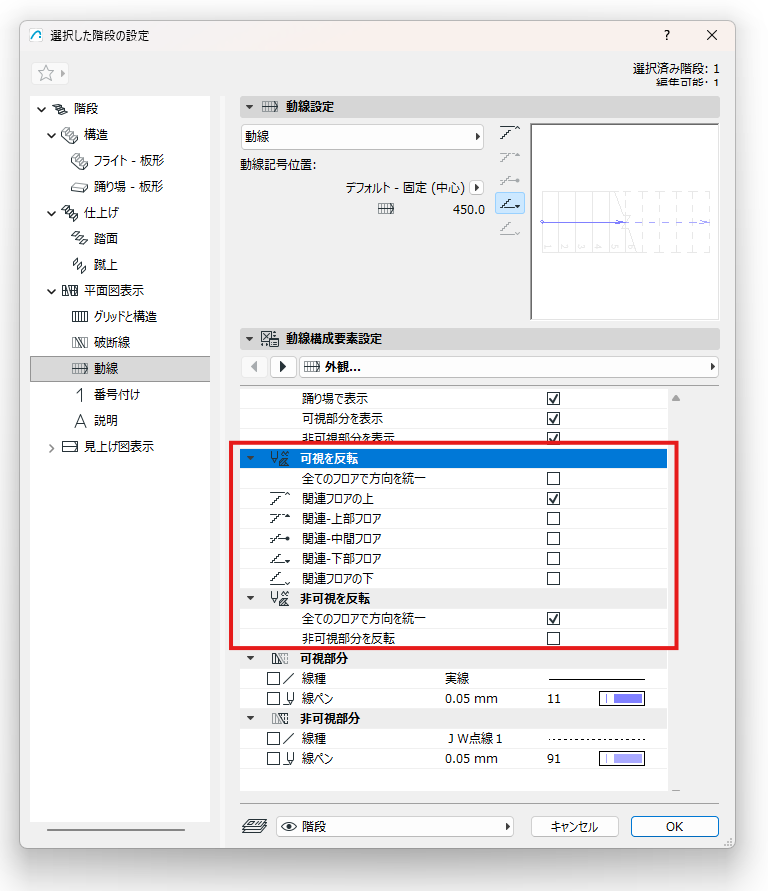768x891 pixels.
Task: Click the 可視を反転 group icon
Action: [x=279, y=458]
